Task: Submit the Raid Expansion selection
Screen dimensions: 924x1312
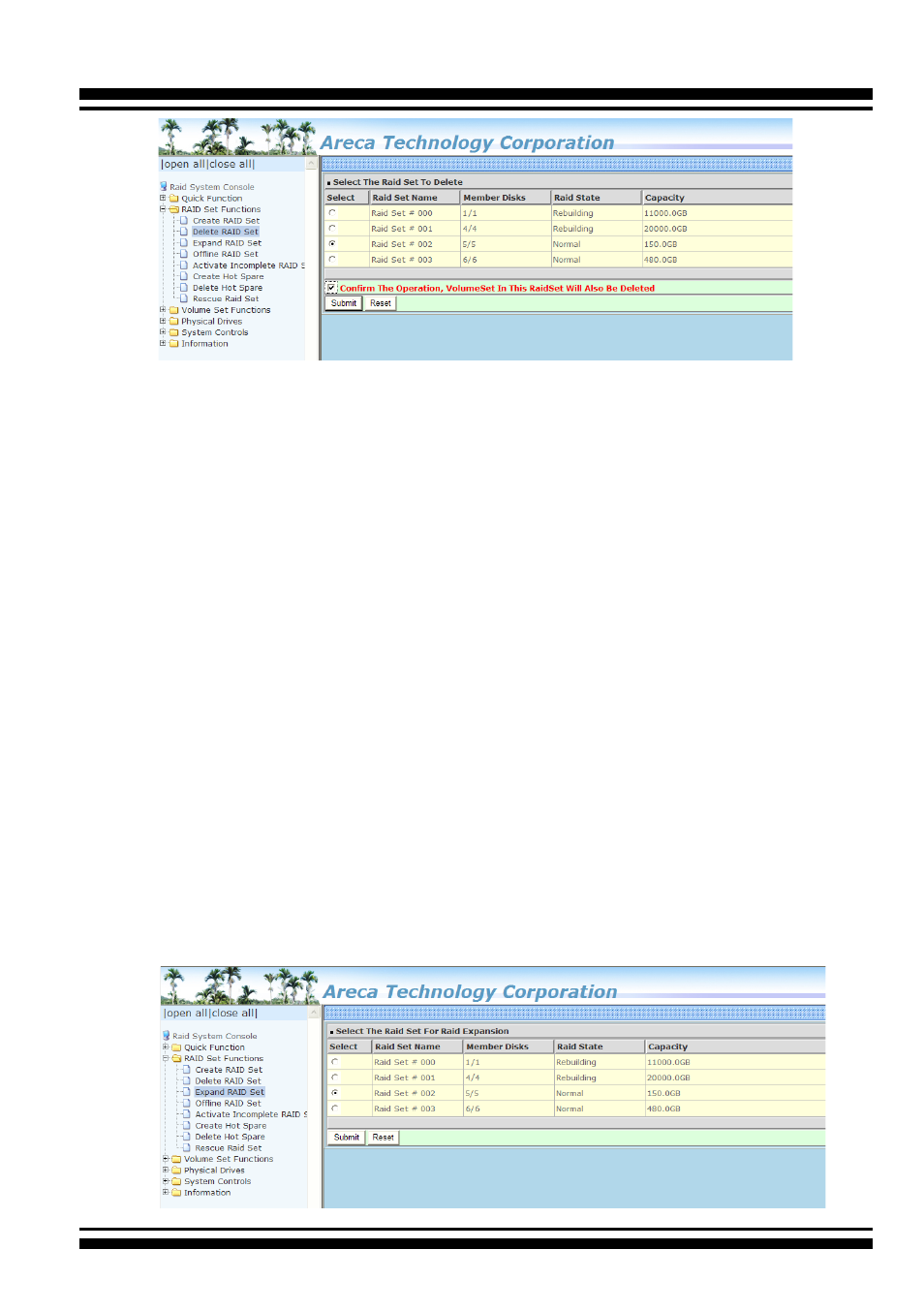Action: 347,1138
